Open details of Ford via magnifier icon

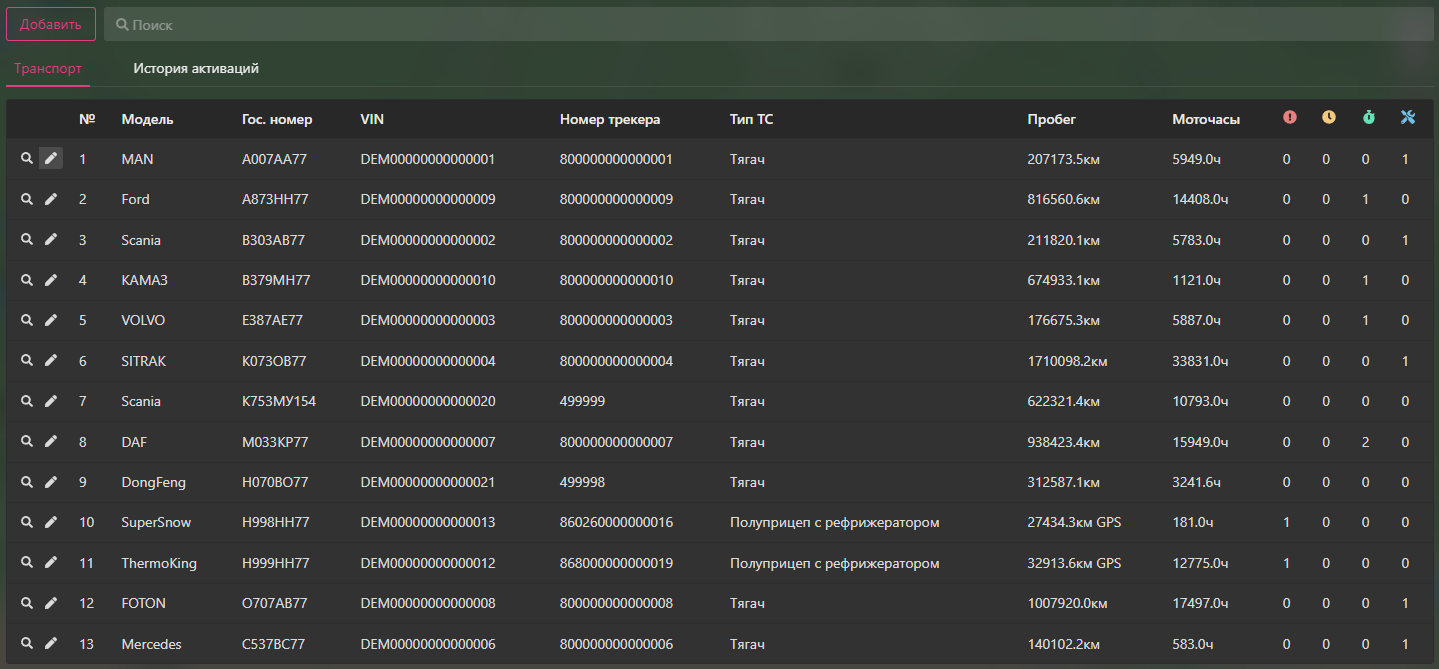pos(27,199)
